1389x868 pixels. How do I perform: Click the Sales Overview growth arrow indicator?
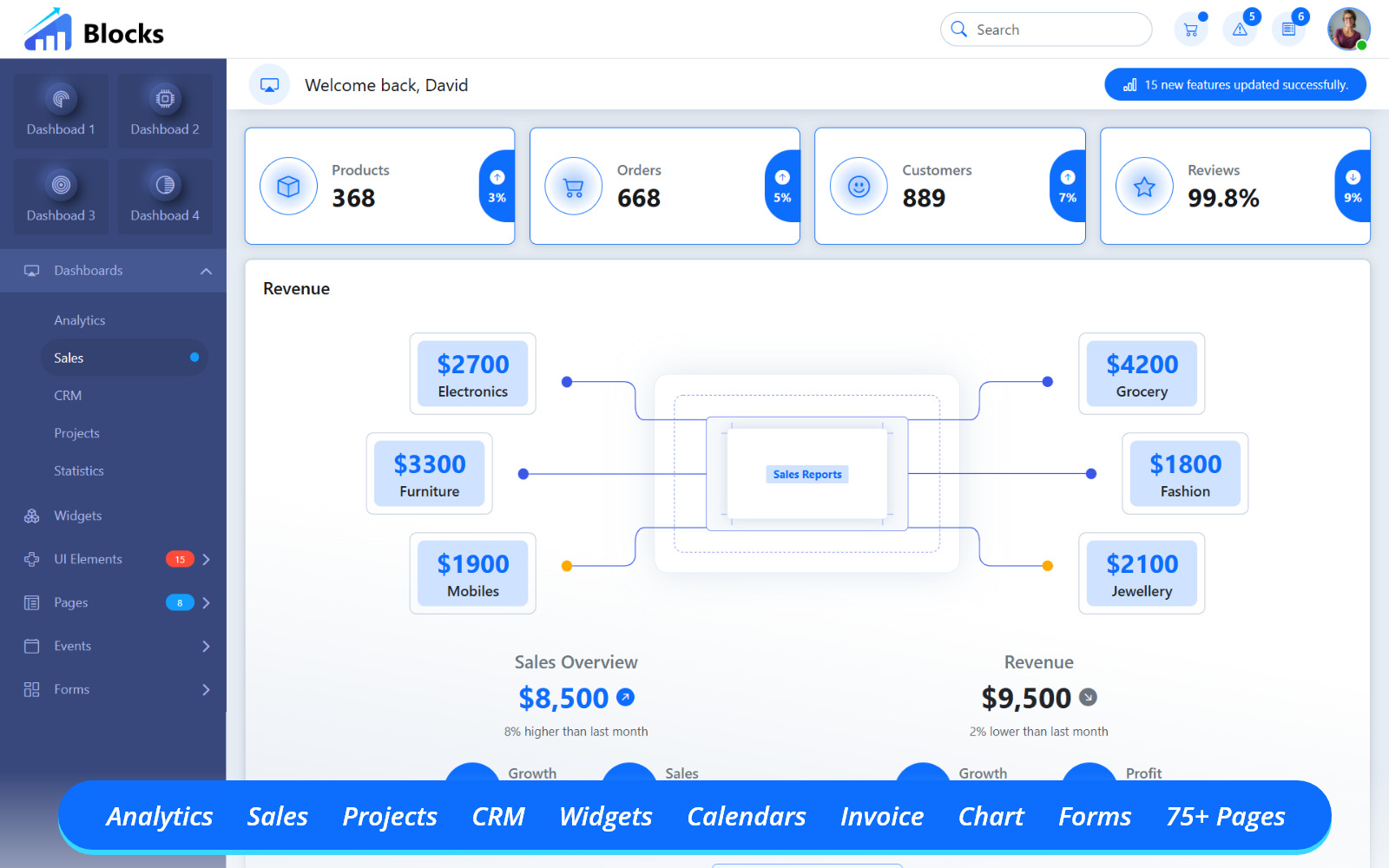pos(627,697)
